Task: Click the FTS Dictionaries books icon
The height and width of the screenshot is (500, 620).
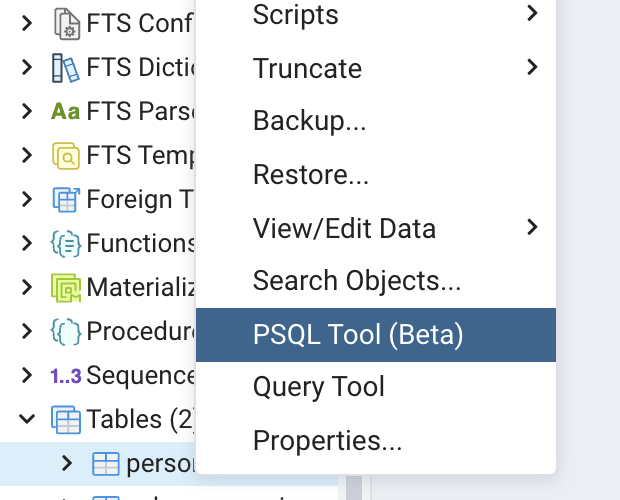Action: pyautogui.click(x=66, y=68)
